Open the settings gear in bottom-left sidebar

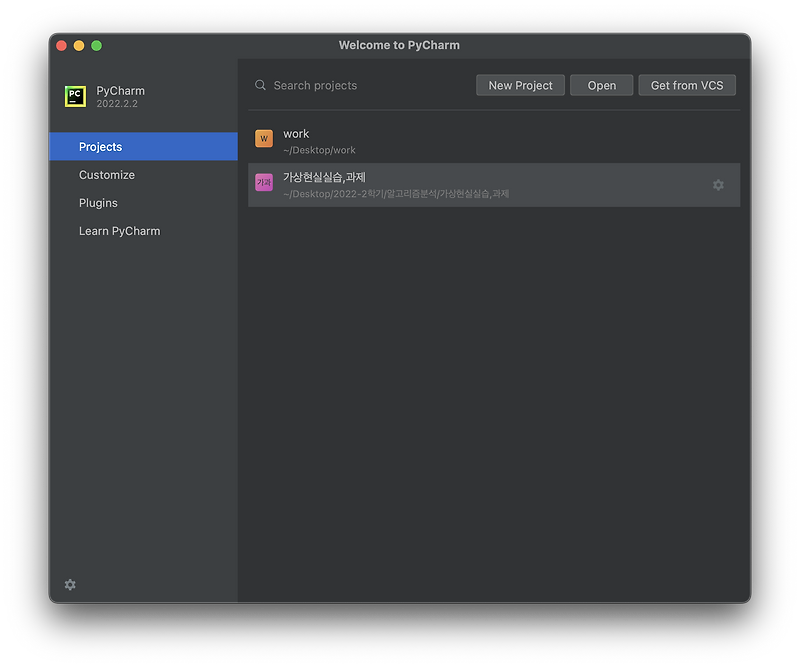[x=70, y=584]
